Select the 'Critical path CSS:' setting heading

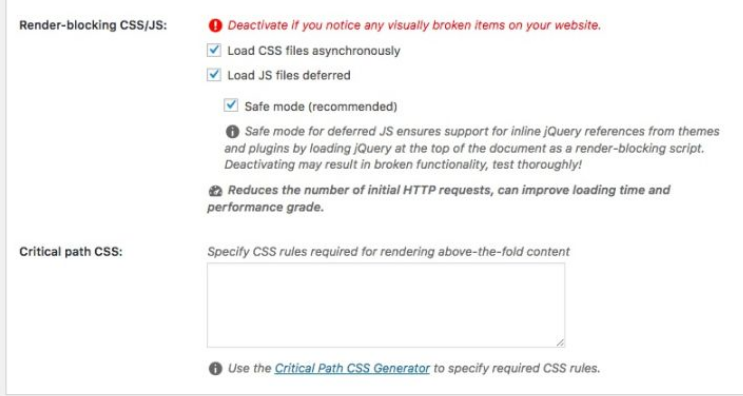coord(71,252)
